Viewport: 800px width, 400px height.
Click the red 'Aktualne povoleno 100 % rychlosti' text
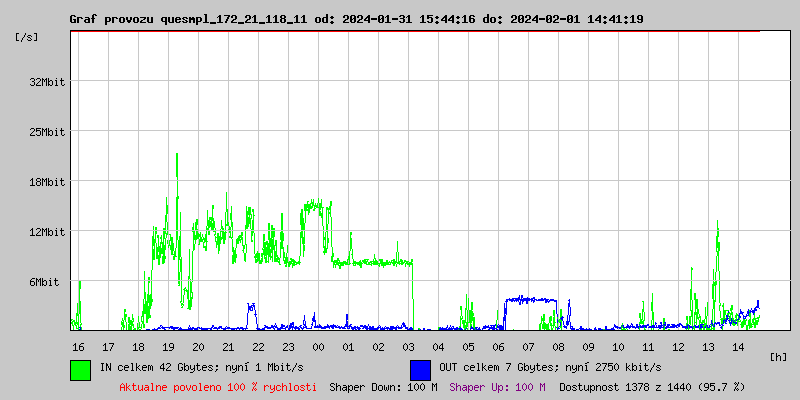click(x=218, y=386)
